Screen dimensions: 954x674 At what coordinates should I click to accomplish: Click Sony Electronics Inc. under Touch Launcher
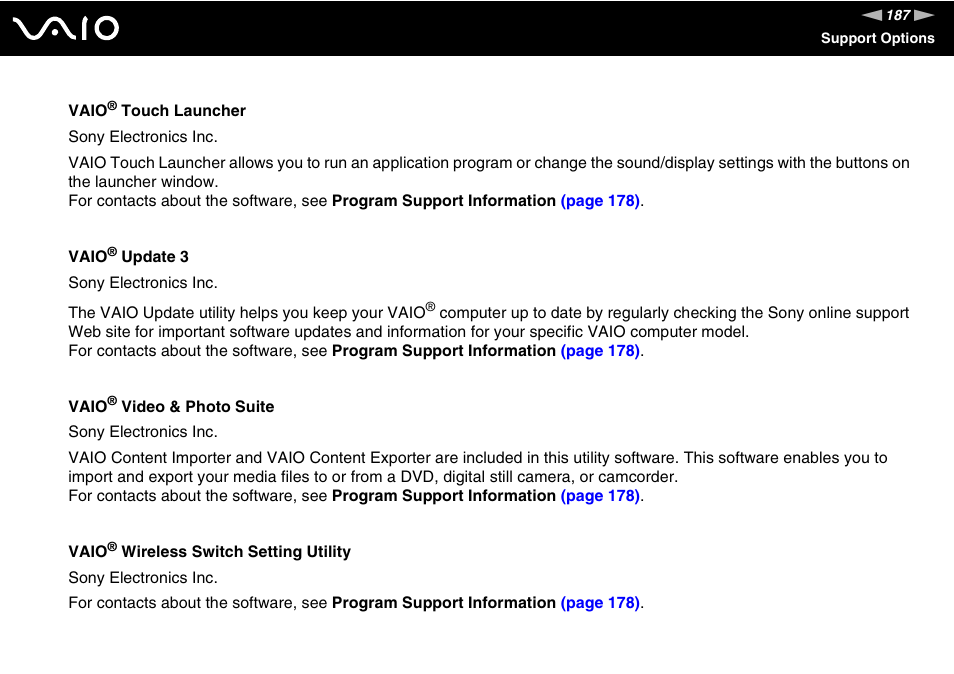tap(143, 137)
